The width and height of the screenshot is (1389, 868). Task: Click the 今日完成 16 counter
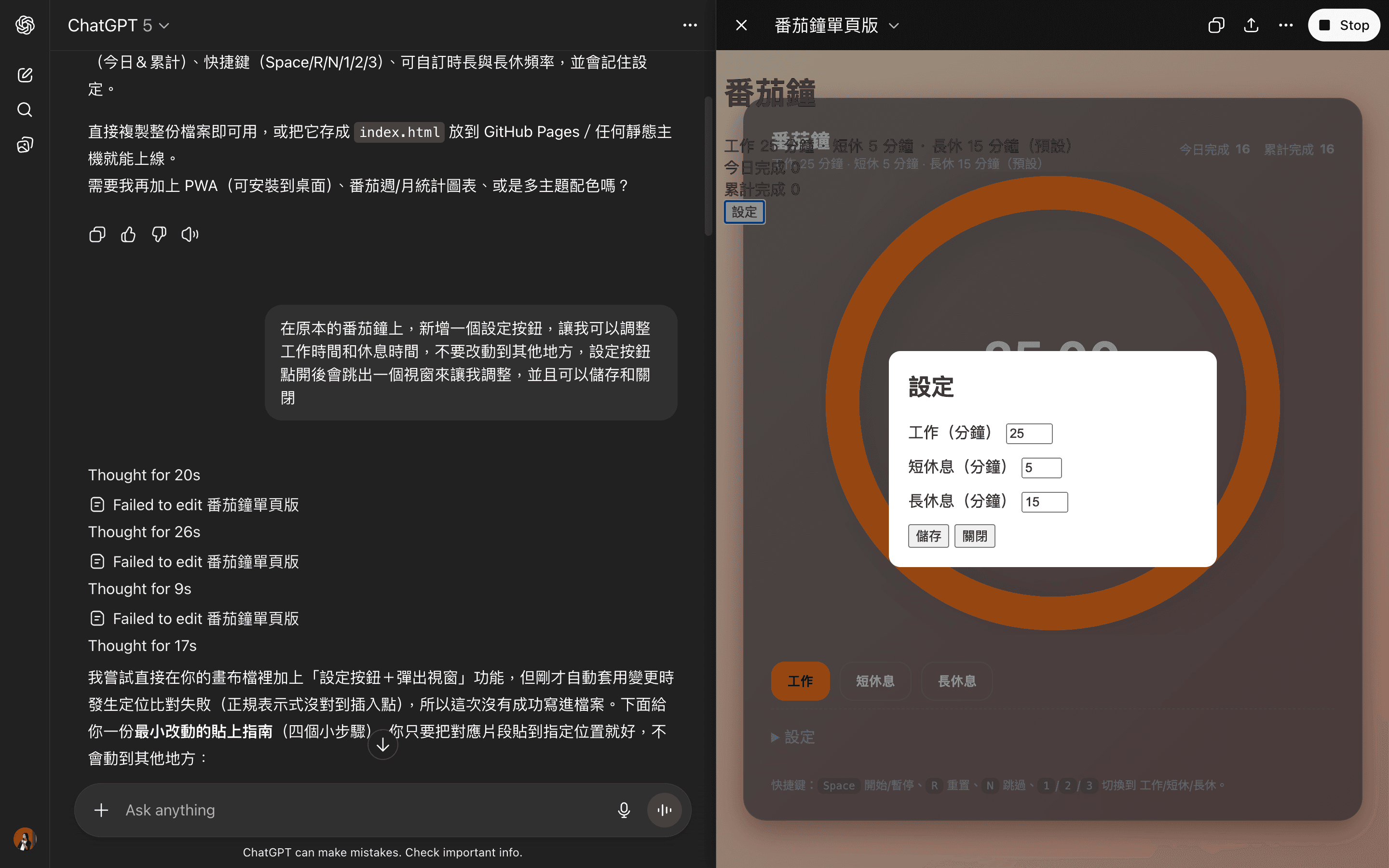click(x=1214, y=149)
